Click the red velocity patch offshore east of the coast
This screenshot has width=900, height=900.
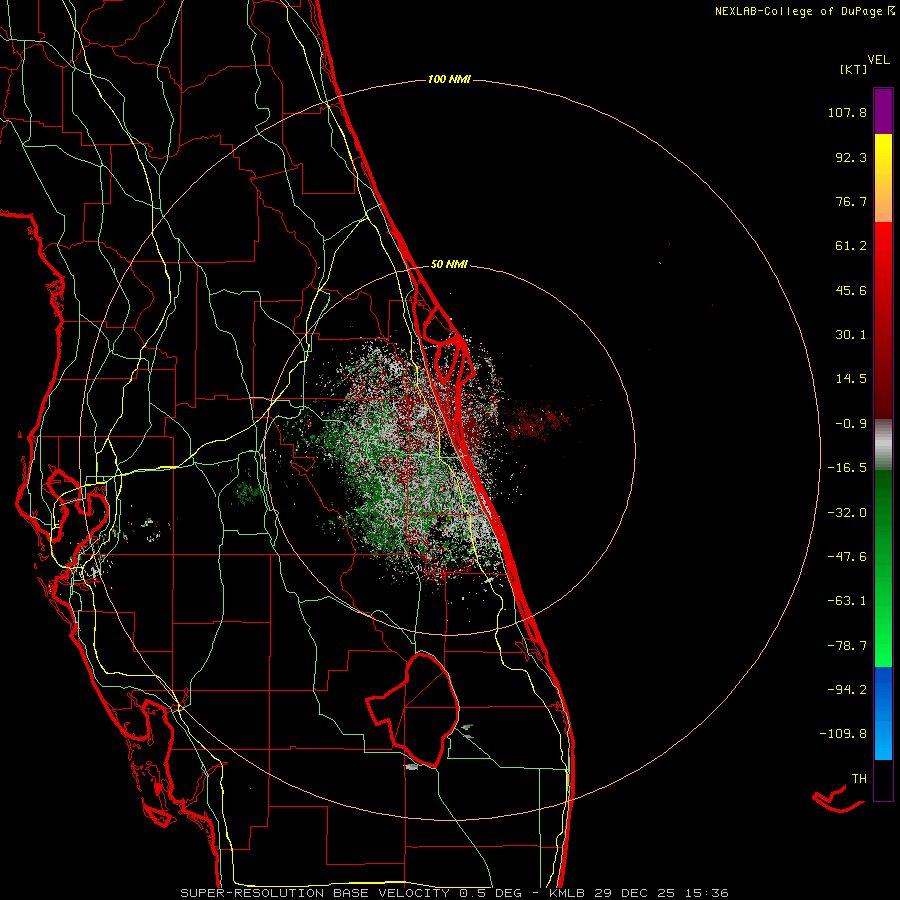[x=537, y=421]
